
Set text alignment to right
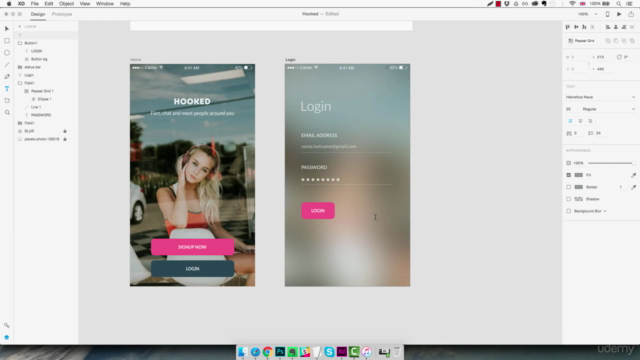pos(590,121)
